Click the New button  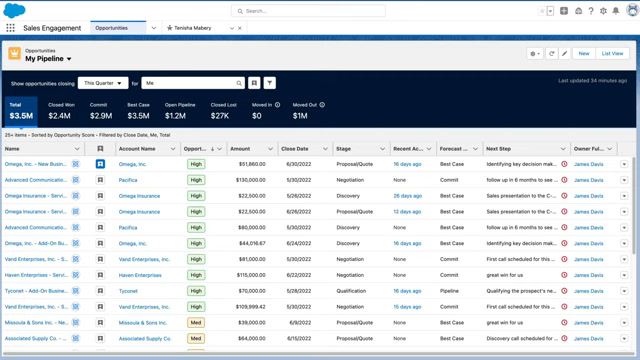click(x=584, y=53)
